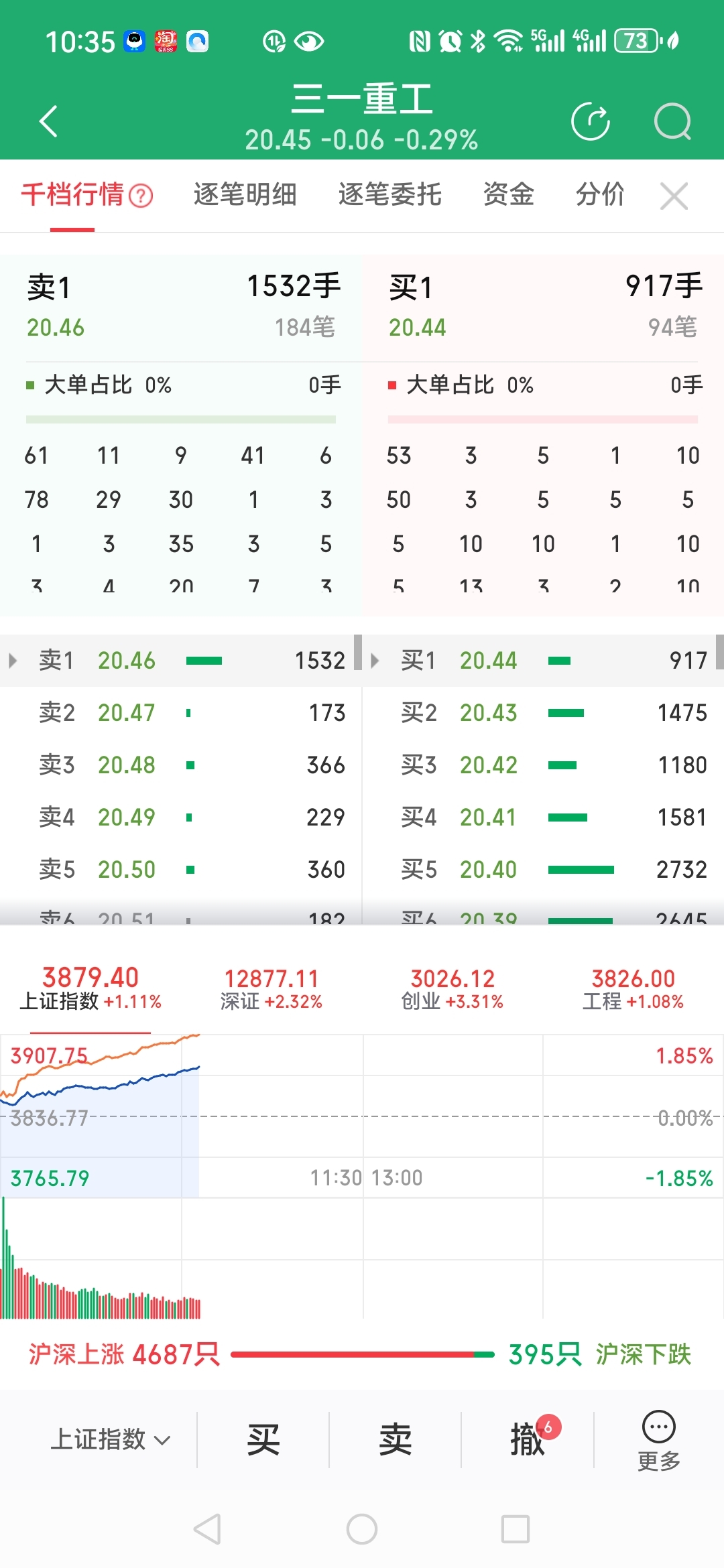Tap Android back navigation triangle
Screen dimensions: 724x1568
(207, 1529)
